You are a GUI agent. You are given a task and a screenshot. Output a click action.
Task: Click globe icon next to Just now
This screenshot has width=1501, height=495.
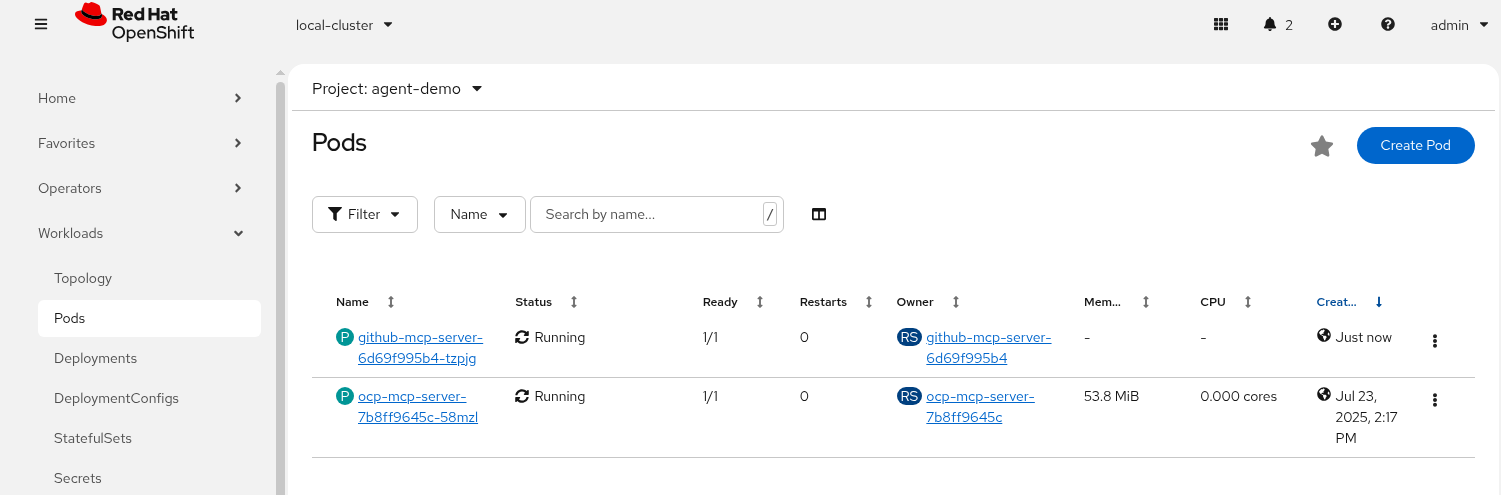(x=1324, y=336)
